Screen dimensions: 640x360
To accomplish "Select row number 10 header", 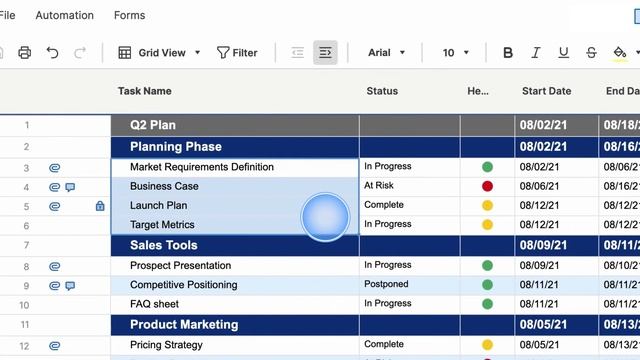I will (x=24, y=305).
